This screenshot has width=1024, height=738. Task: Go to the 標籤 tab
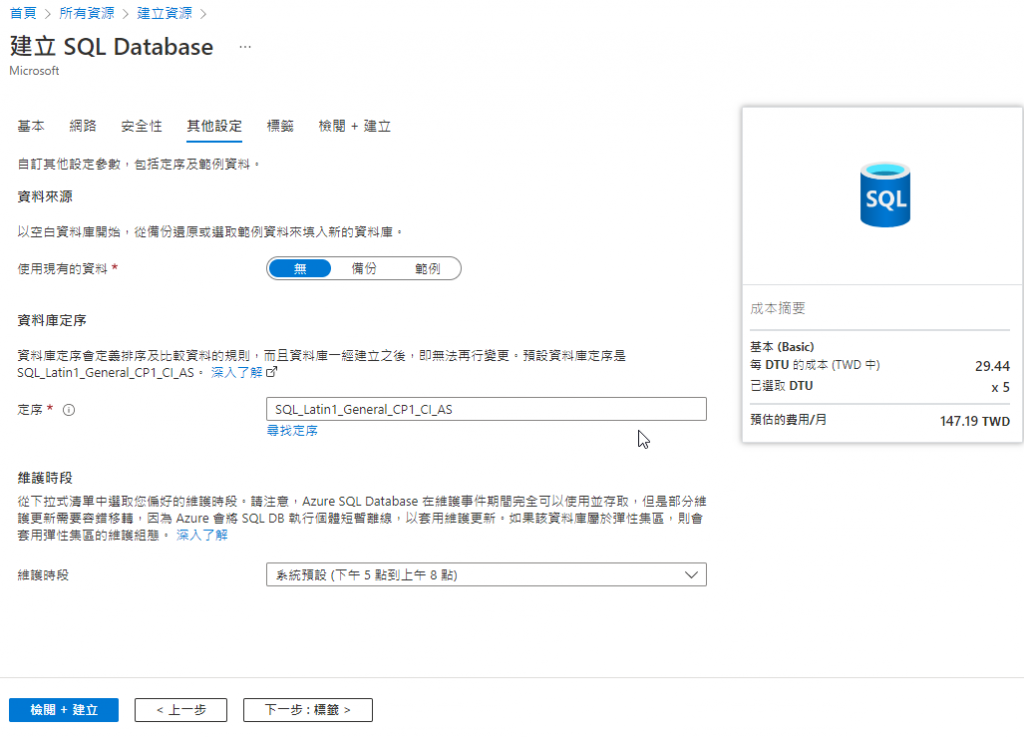(280, 126)
